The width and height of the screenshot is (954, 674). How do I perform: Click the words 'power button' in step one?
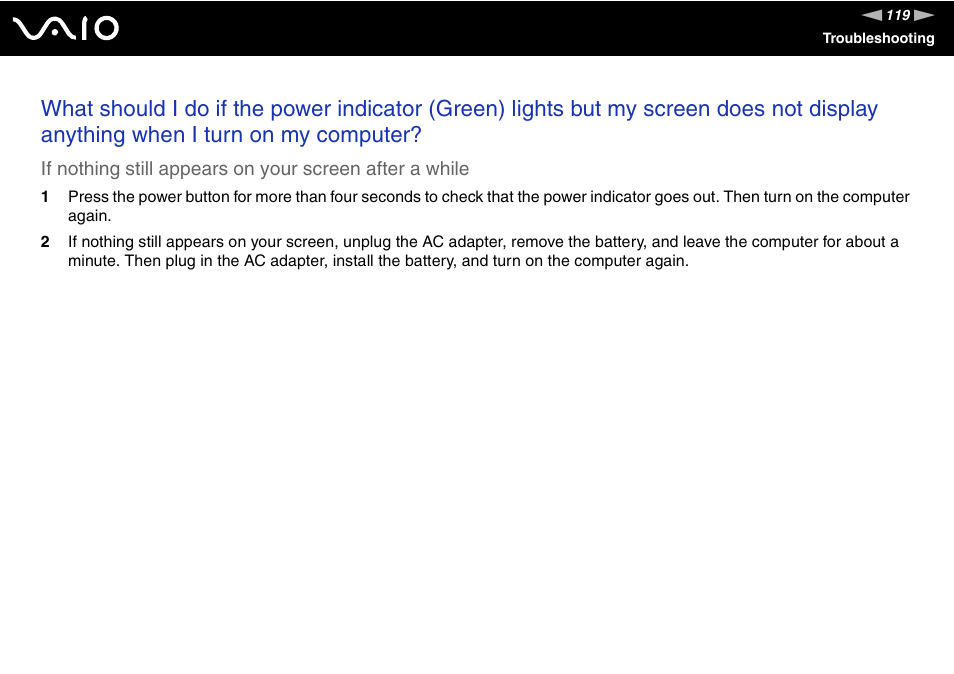184,197
